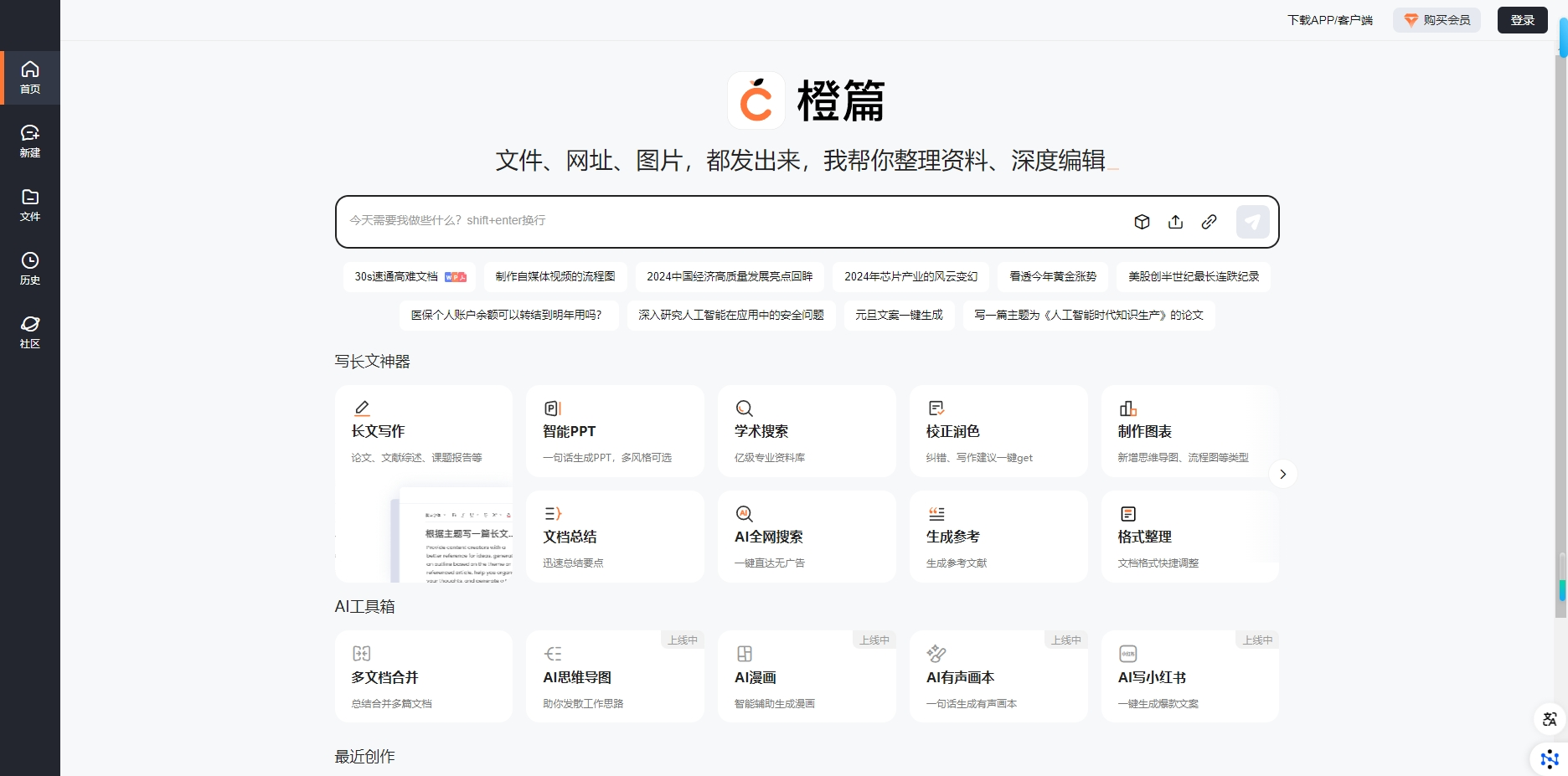Open the AI全网搜索 card title
The image size is (1568, 776).
click(769, 537)
